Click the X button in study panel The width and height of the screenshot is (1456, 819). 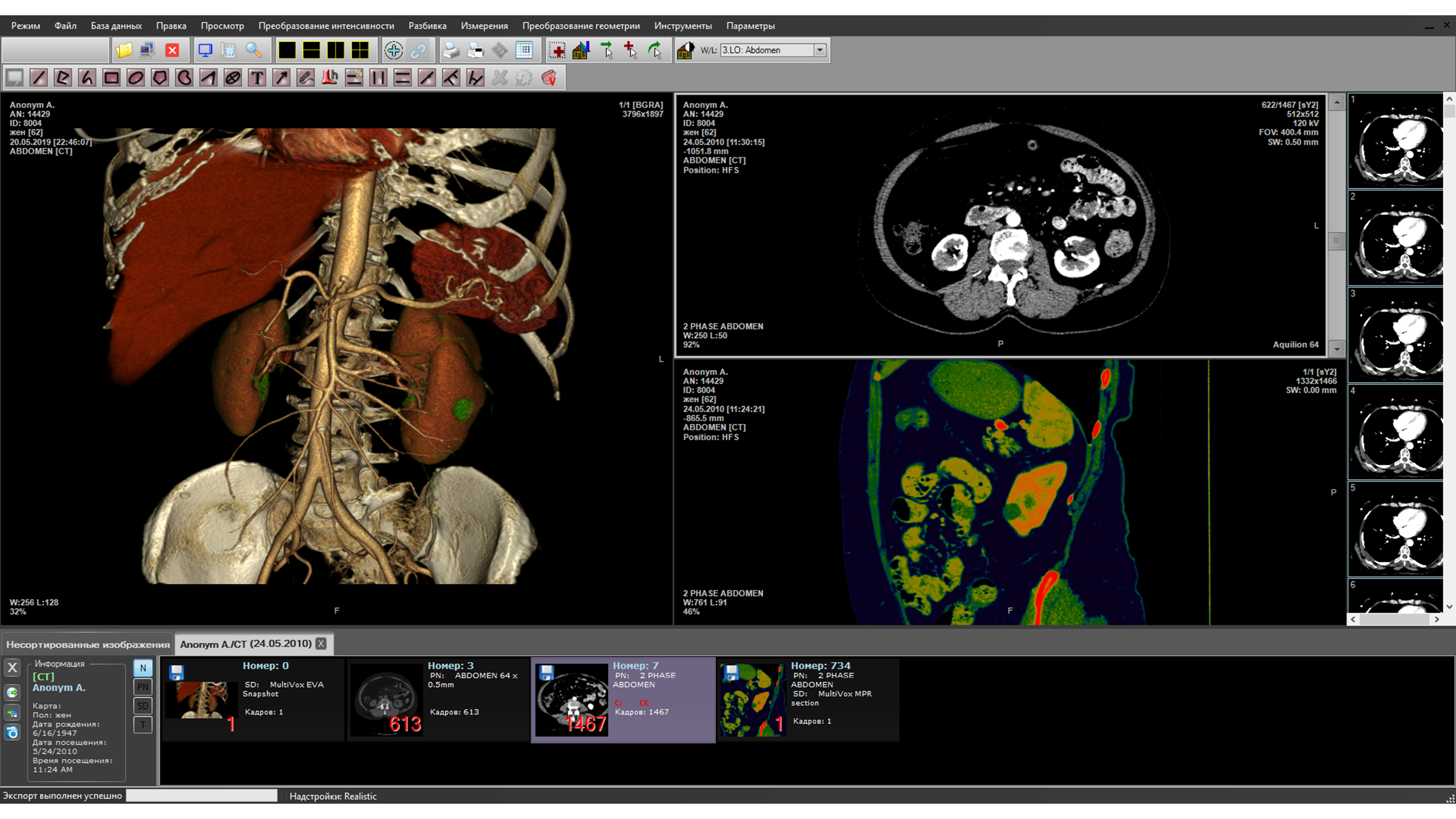click(x=12, y=668)
